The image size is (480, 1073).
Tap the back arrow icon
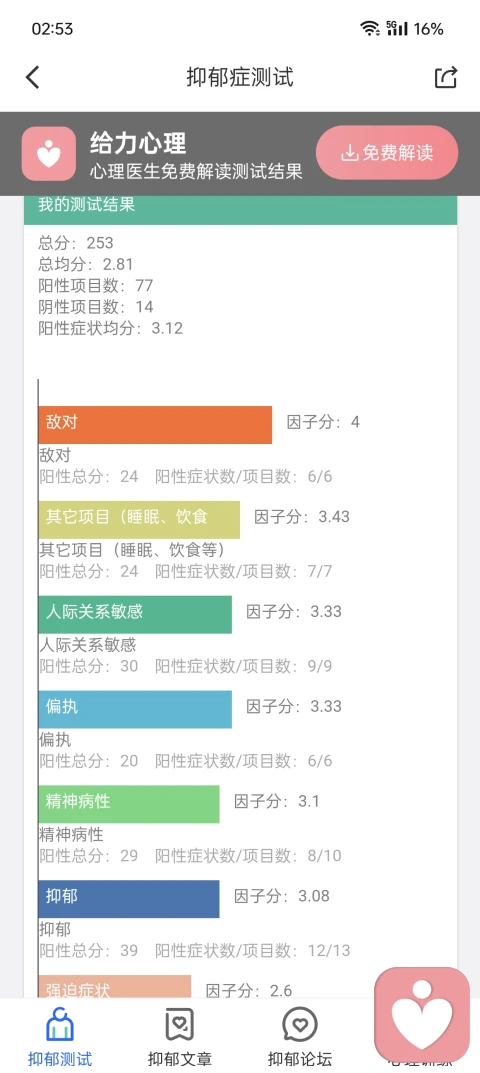[32, 77]
